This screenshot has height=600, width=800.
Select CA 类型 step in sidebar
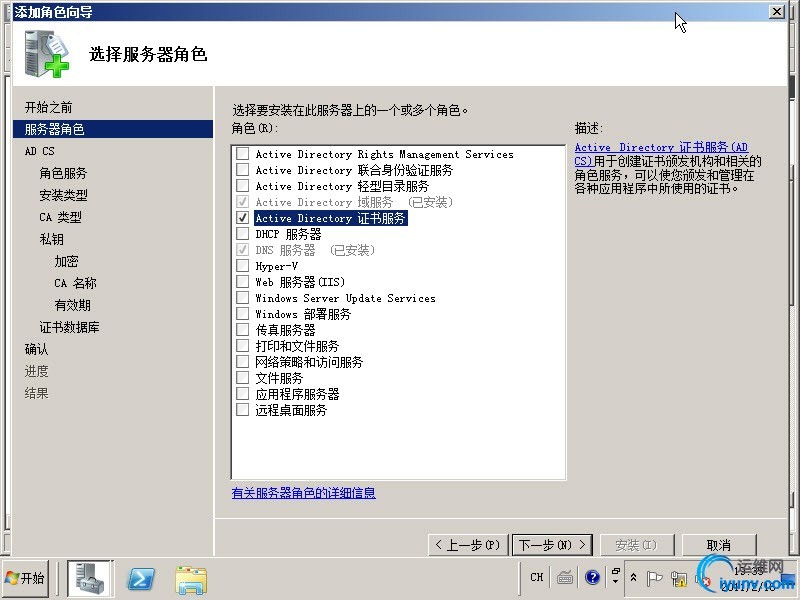point(60,217)
